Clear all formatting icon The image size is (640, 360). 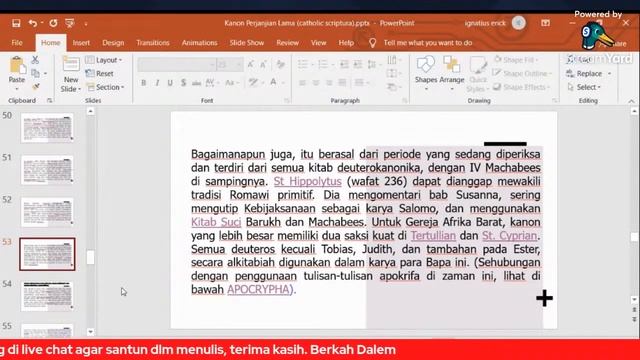coord(280,64)
